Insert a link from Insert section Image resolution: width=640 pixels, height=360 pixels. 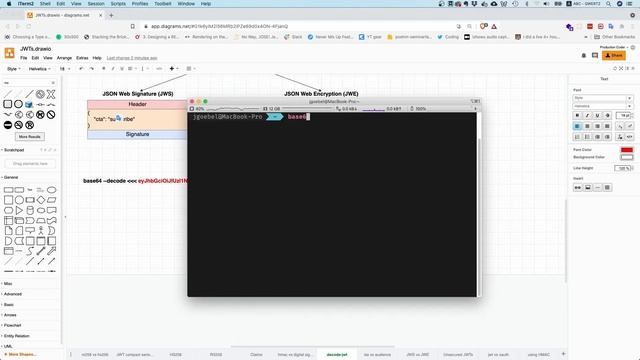click(x=578, y=187)
